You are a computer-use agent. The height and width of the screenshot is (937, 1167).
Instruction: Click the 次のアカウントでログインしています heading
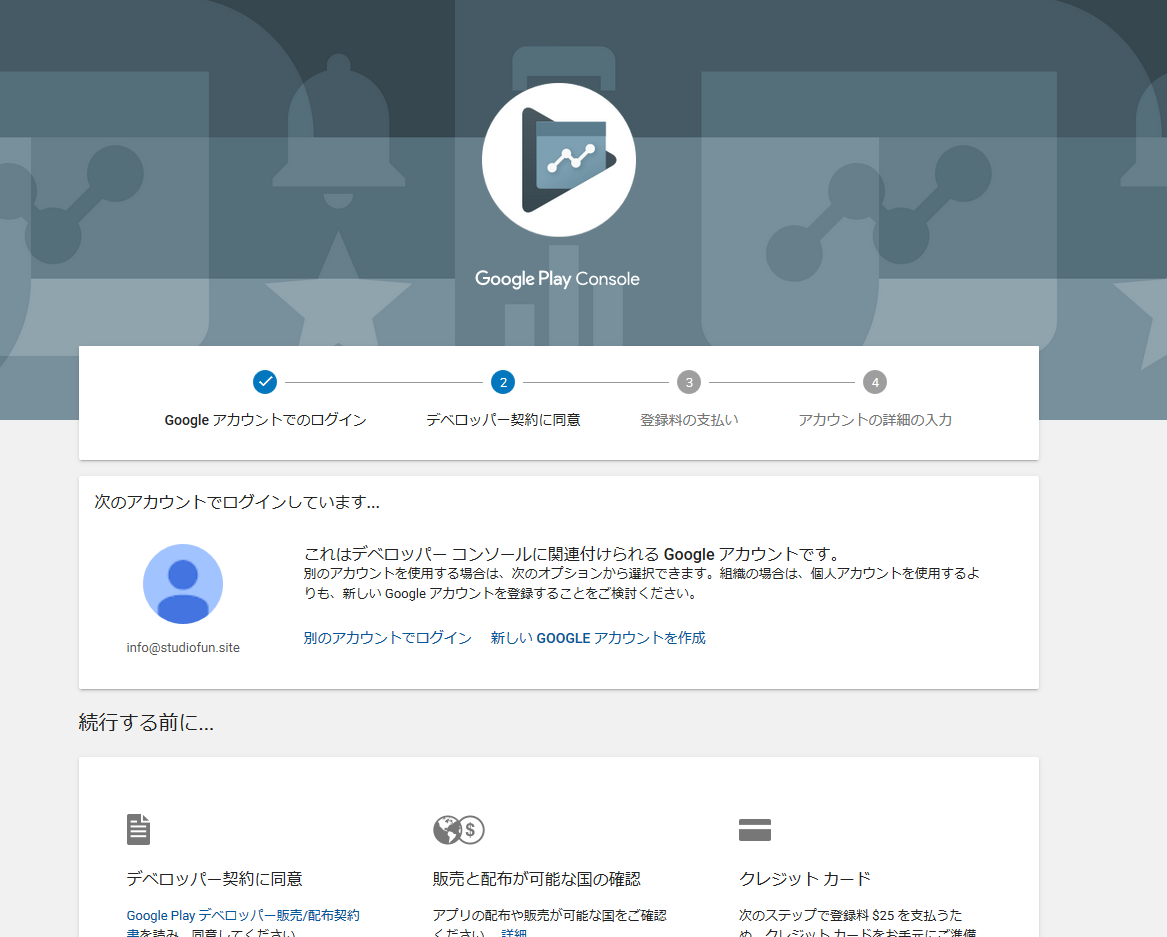coord(237,502)
